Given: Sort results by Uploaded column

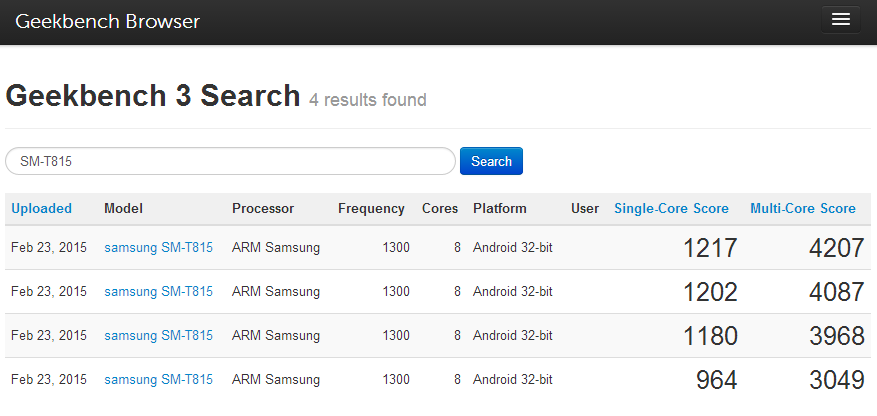Looking at the screenshot, I should point(41,209).
